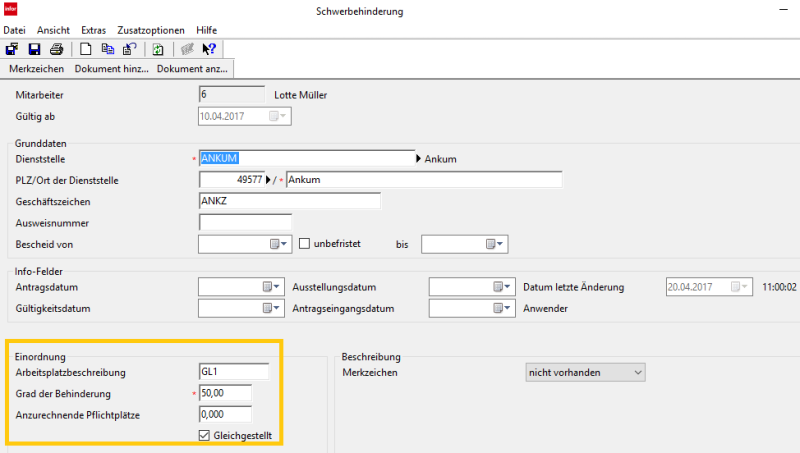
Task: Click the empty Ausweisnummer field
Action: pos(245,222)
